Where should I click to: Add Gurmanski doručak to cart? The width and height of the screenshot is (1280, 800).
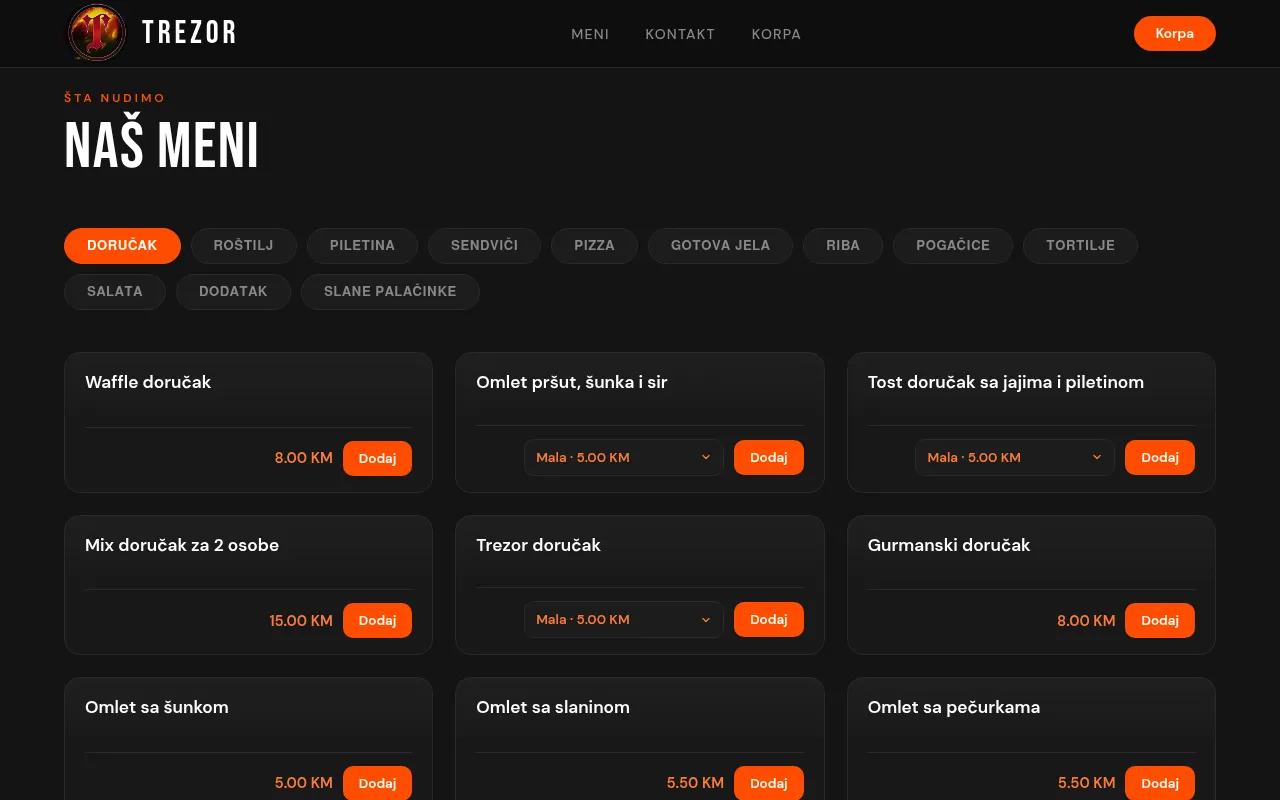(1160, 620)
